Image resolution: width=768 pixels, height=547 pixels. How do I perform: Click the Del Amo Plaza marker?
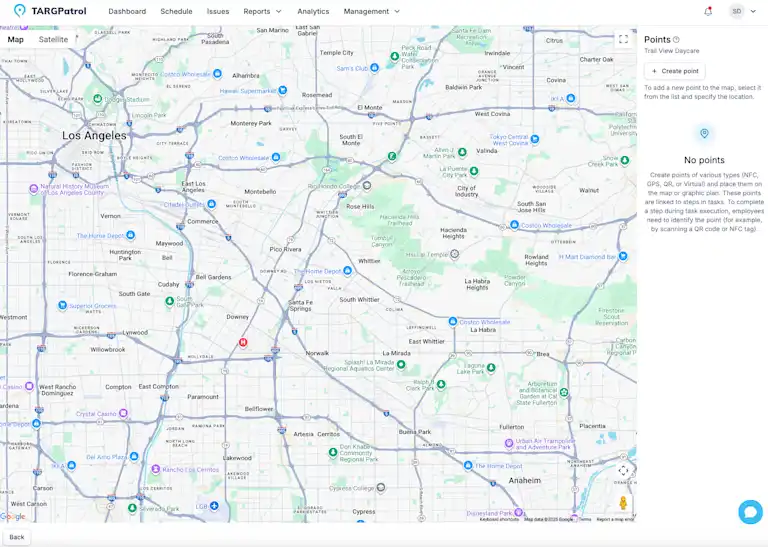134,456
